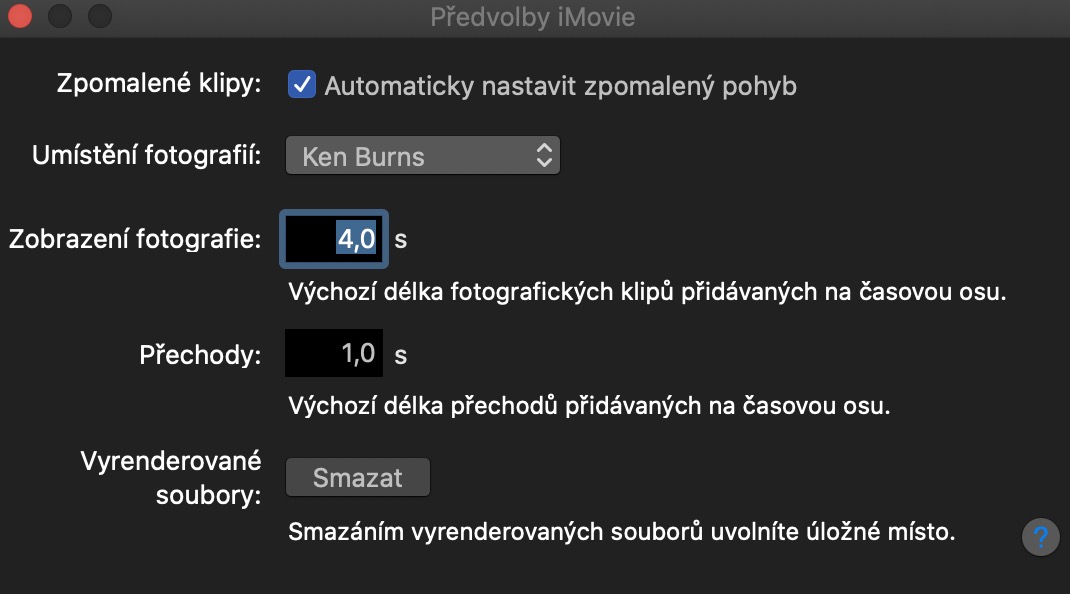The width and height of the screenshot is (1070, 594).
Task: Click the 'Zpomalené klipy:' label
Action: pos(160,84)
